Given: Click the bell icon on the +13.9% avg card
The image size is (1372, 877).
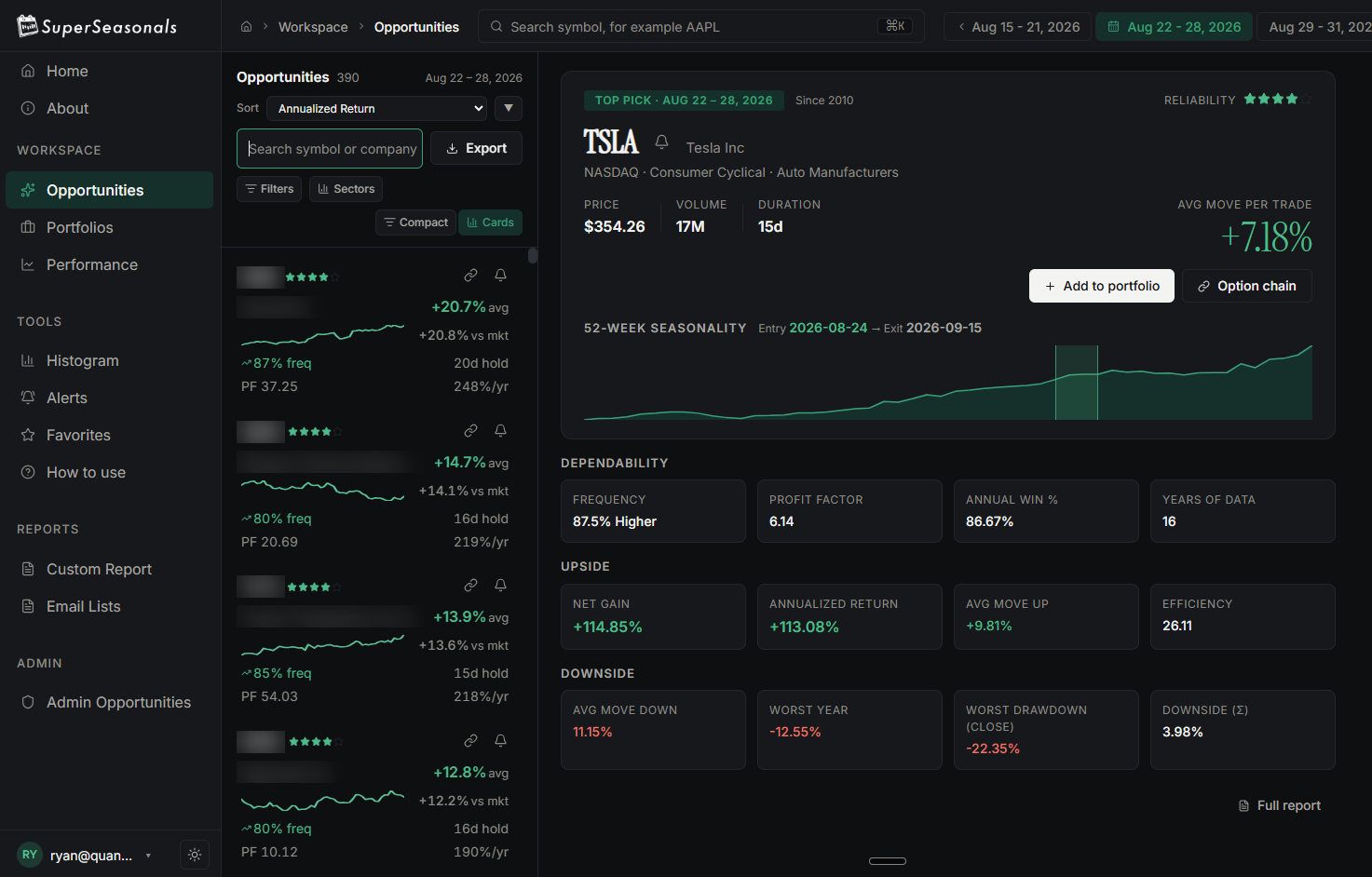Looking at the screenshot, I should click(x=500, y=586).
